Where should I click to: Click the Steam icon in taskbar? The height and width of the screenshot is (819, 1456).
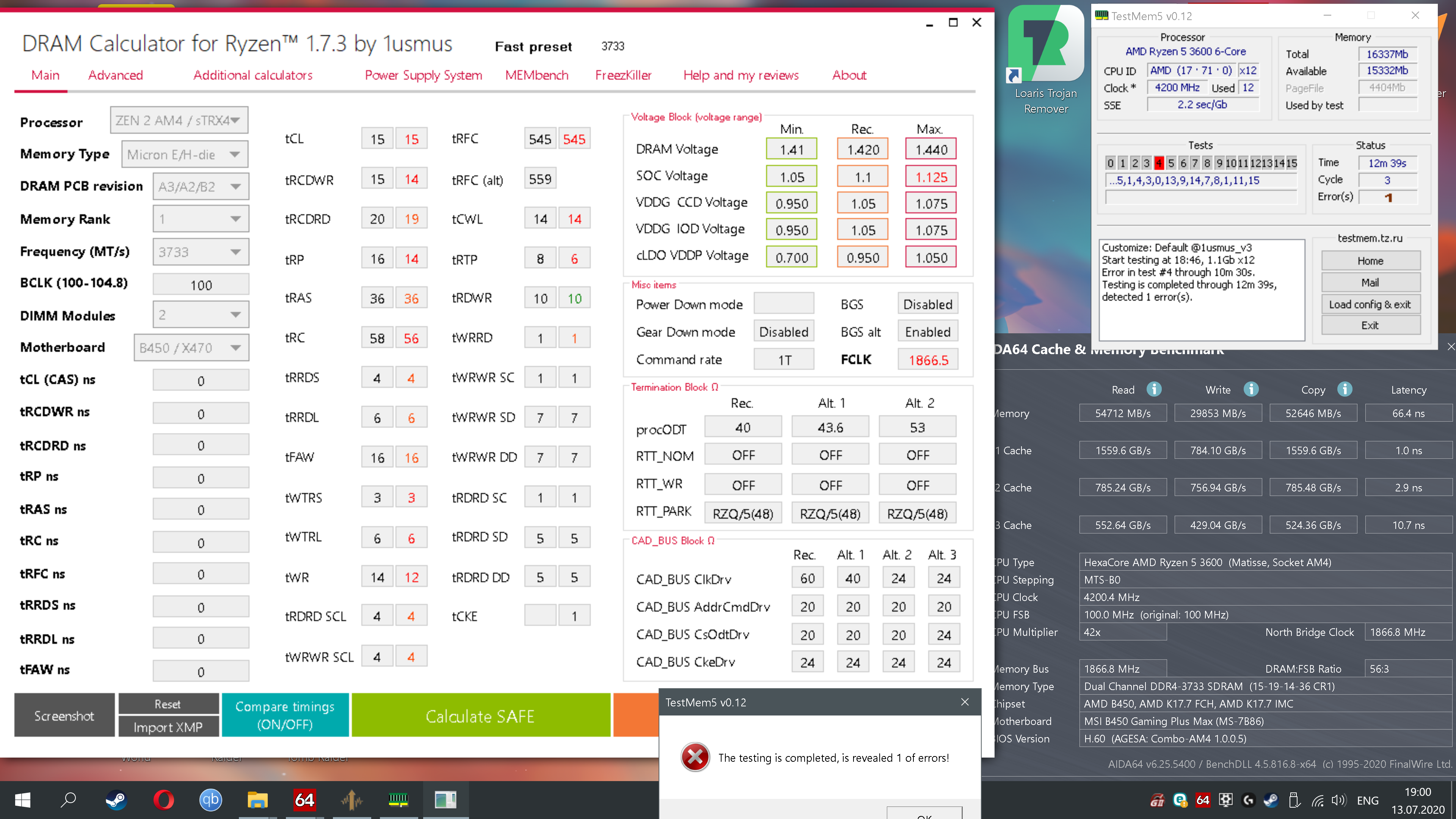point(116,800)
